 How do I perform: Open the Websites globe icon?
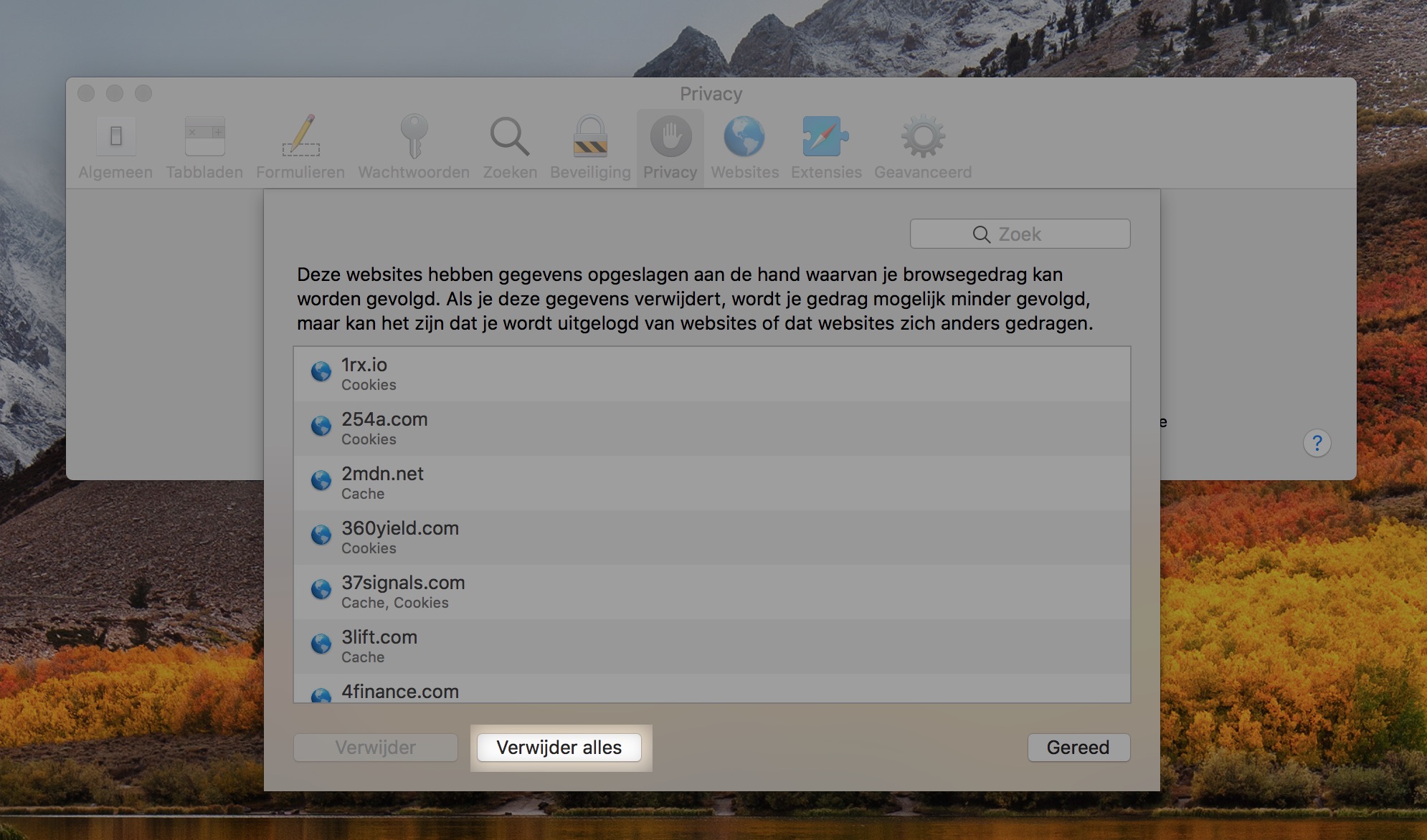tap(744, 138)
